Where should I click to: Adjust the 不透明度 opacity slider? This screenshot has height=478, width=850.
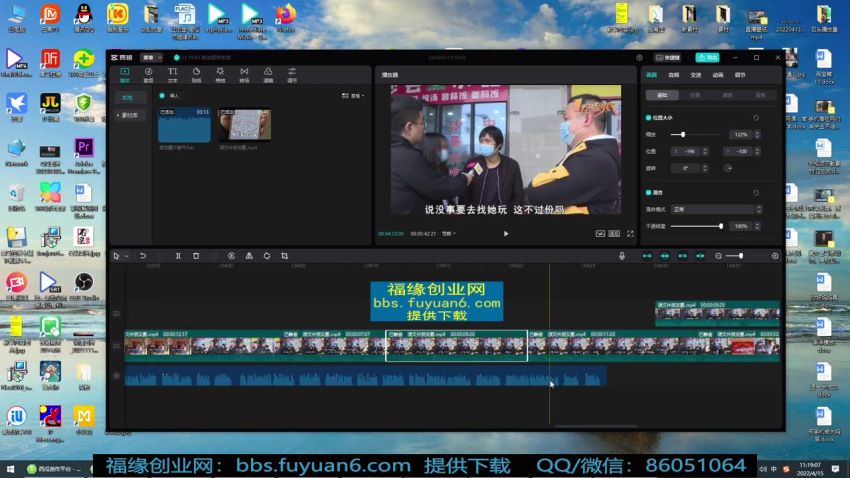click(x=696, y=226)
